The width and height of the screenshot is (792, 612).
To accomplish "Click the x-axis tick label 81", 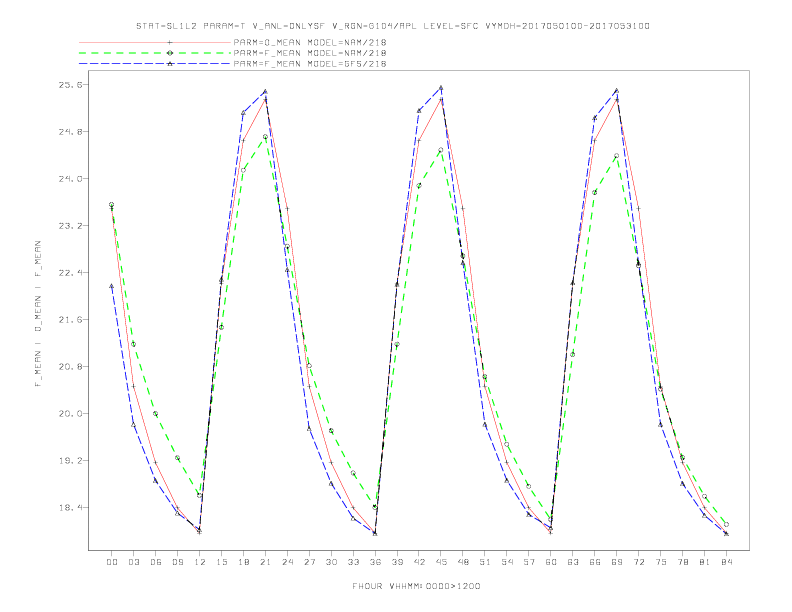I will pyautogui.click(x=705, y=562).
